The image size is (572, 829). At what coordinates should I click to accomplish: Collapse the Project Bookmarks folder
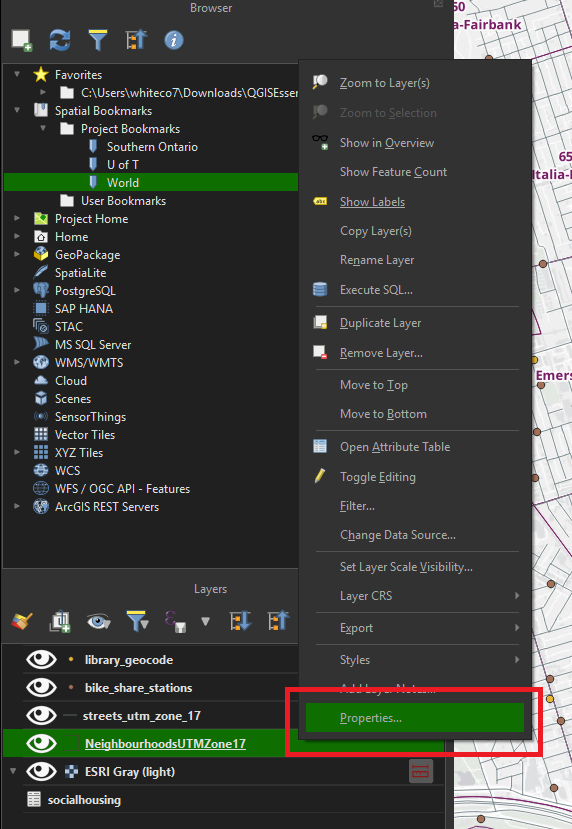point(43,128)
